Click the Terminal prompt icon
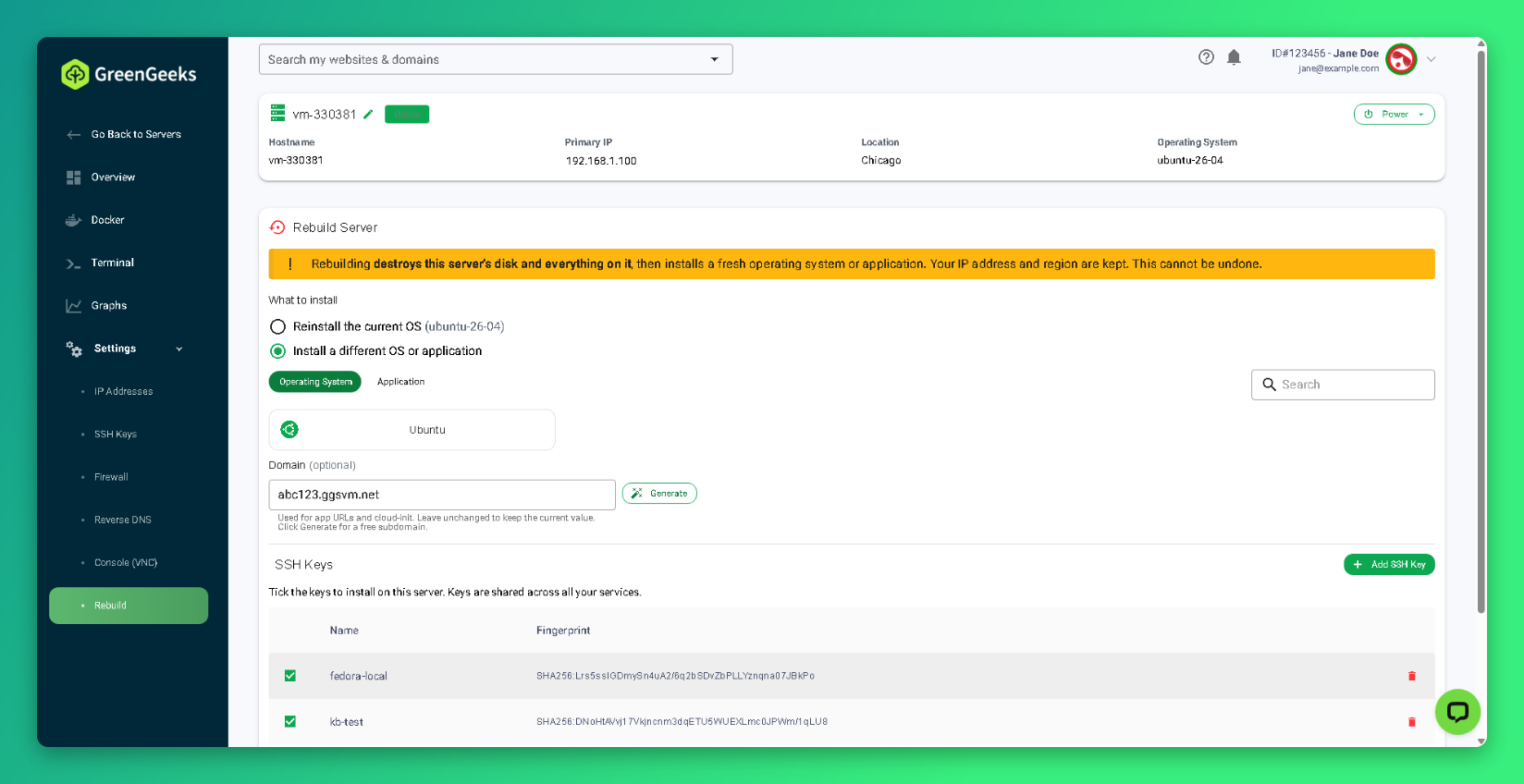1524x784 pixels. 74,263
